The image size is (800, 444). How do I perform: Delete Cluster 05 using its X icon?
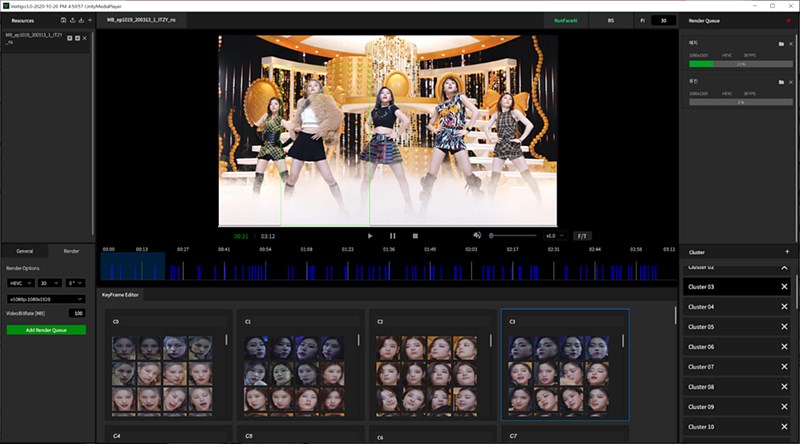[784, 327]
